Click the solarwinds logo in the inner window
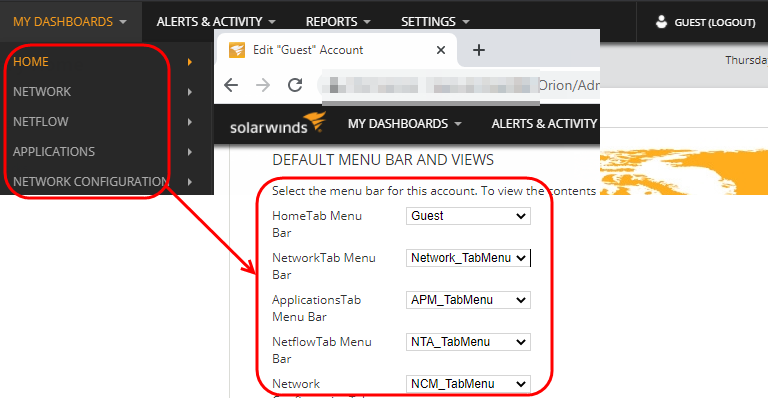 [x=278, y=123]
